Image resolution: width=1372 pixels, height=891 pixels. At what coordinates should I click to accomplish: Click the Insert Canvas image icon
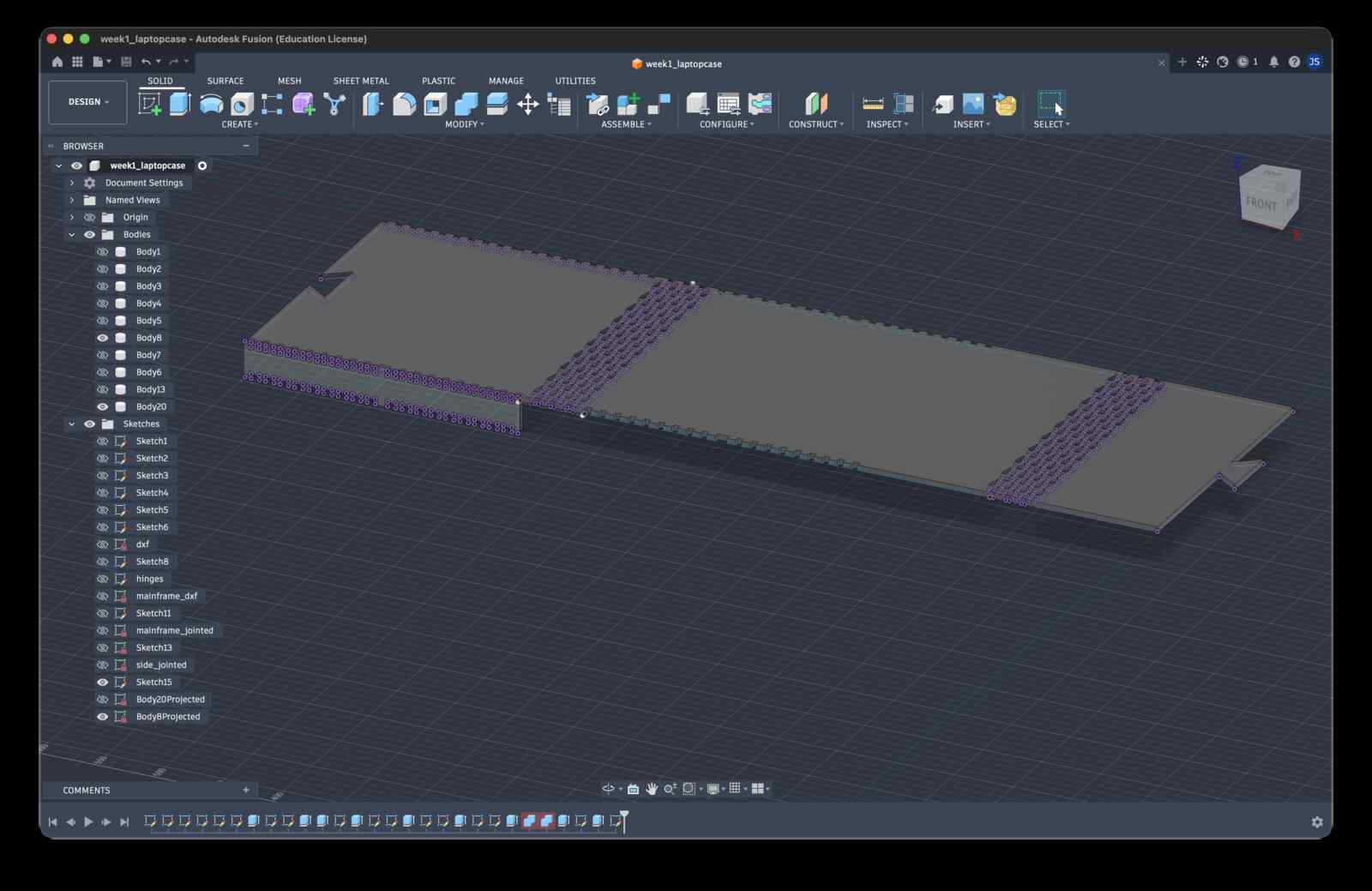973,104
